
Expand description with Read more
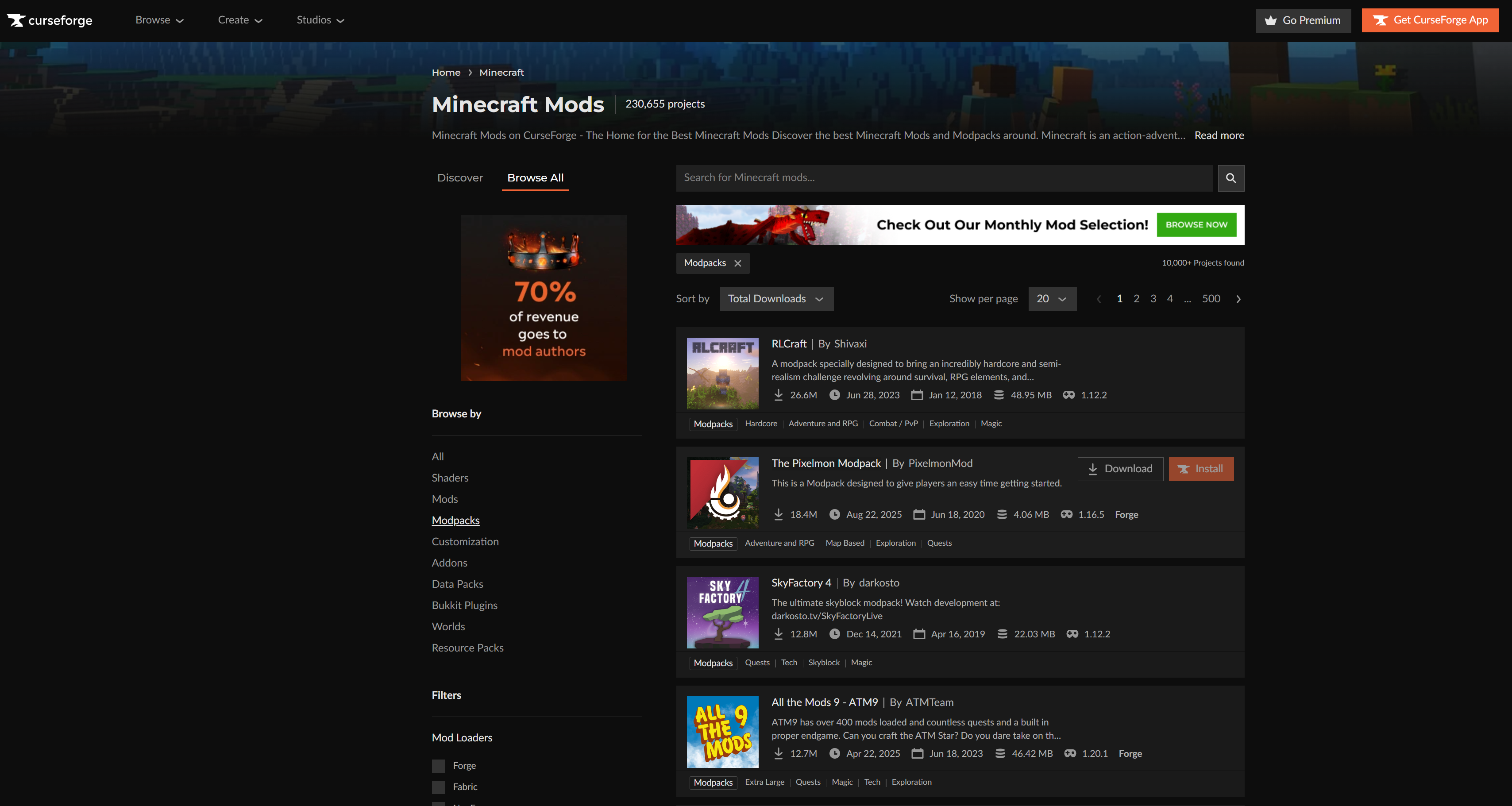coord(1219,135)
